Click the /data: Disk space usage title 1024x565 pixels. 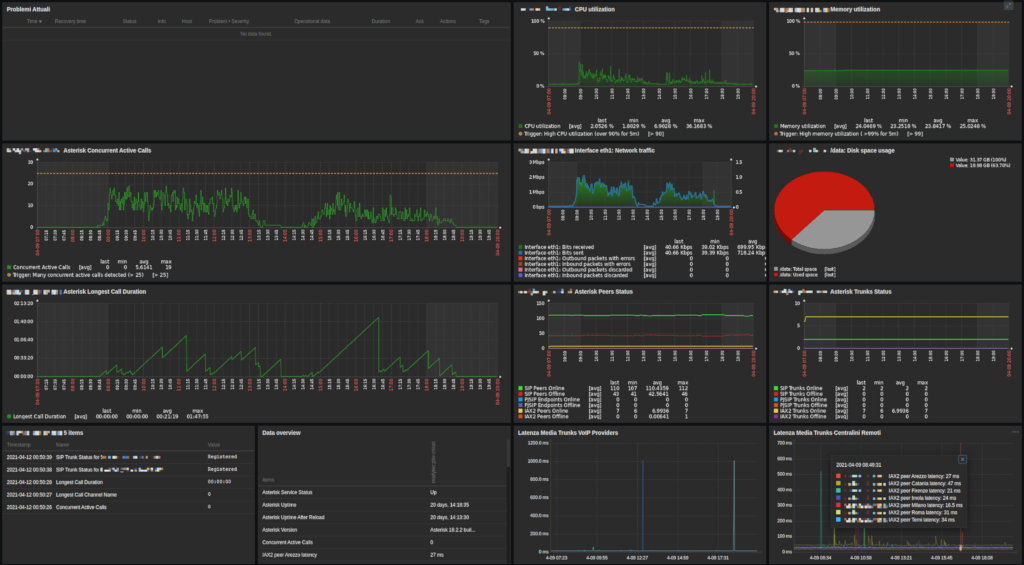tap(862, 150)
